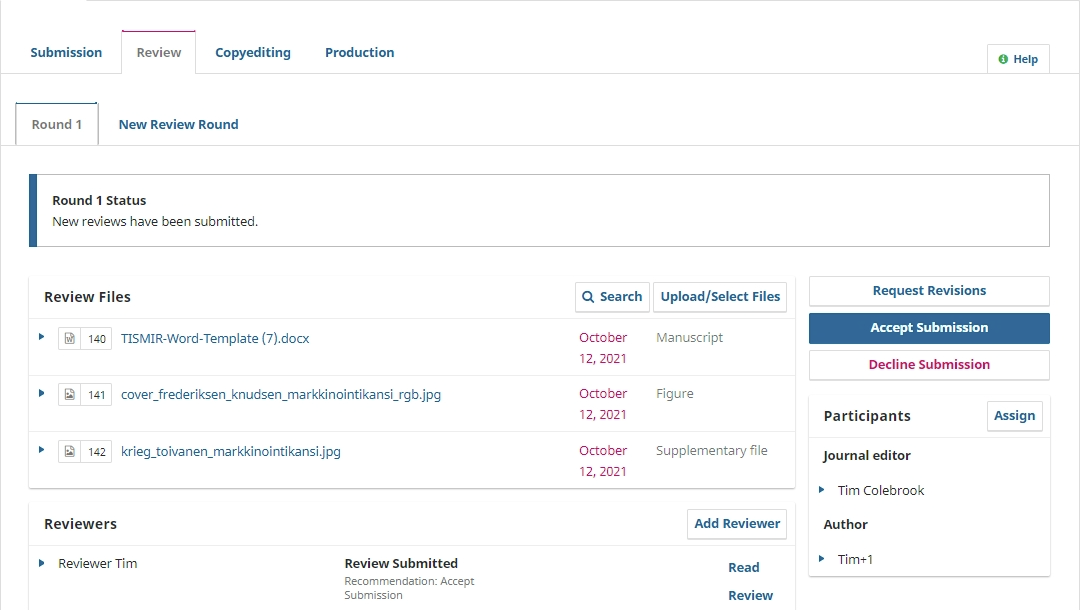Click the date next to the Supplementary file
The height and width of the screenshot is (610, 1080).
603,461
